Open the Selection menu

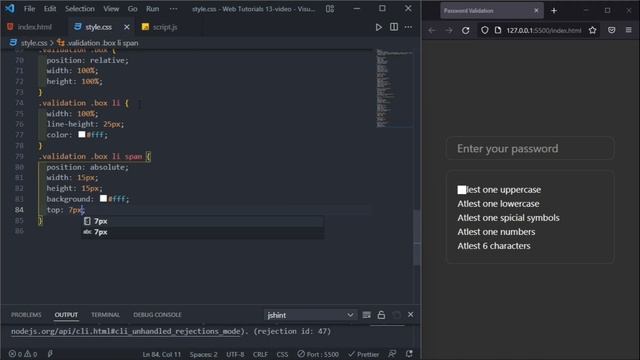[80, 9]
